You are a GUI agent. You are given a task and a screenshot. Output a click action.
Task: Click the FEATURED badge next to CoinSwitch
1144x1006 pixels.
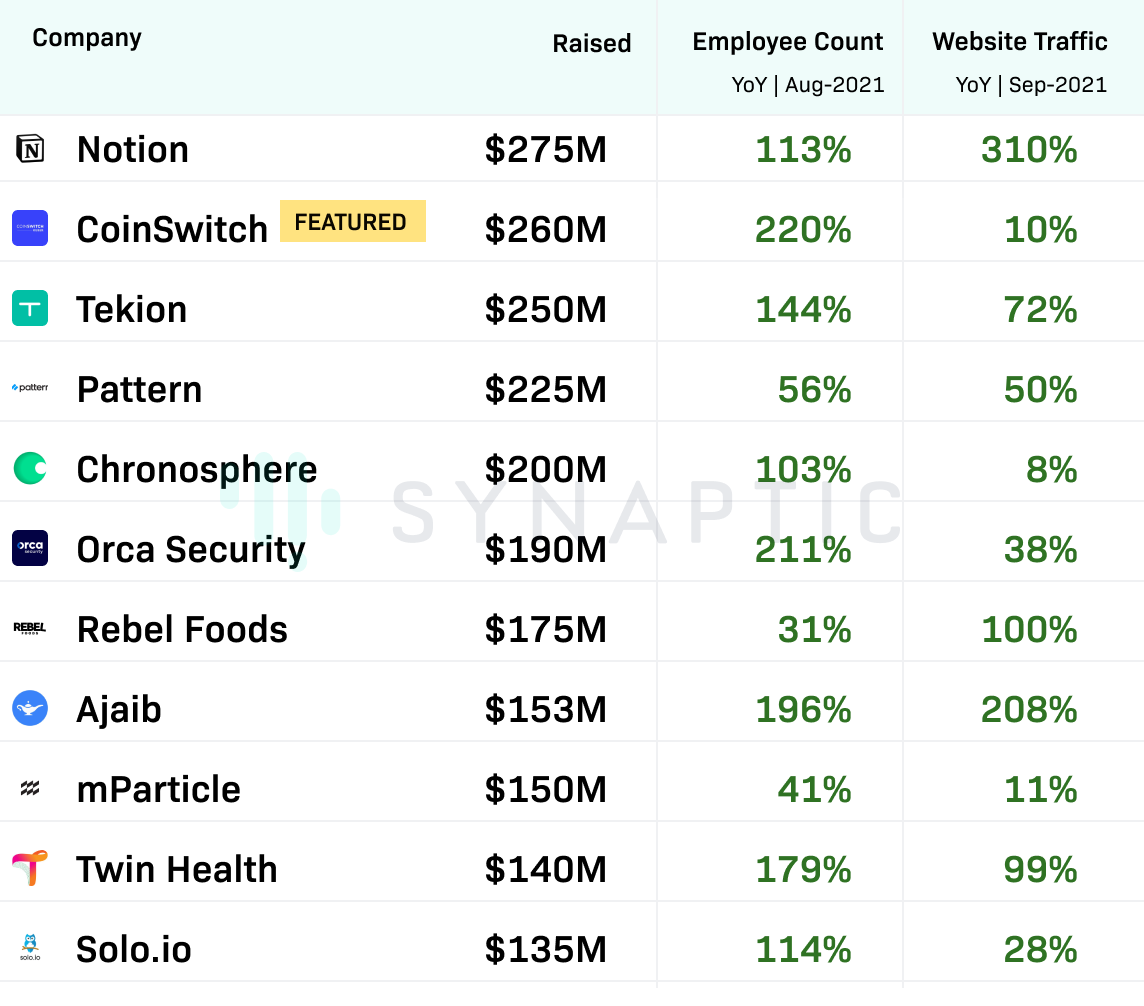pos(352,221)
